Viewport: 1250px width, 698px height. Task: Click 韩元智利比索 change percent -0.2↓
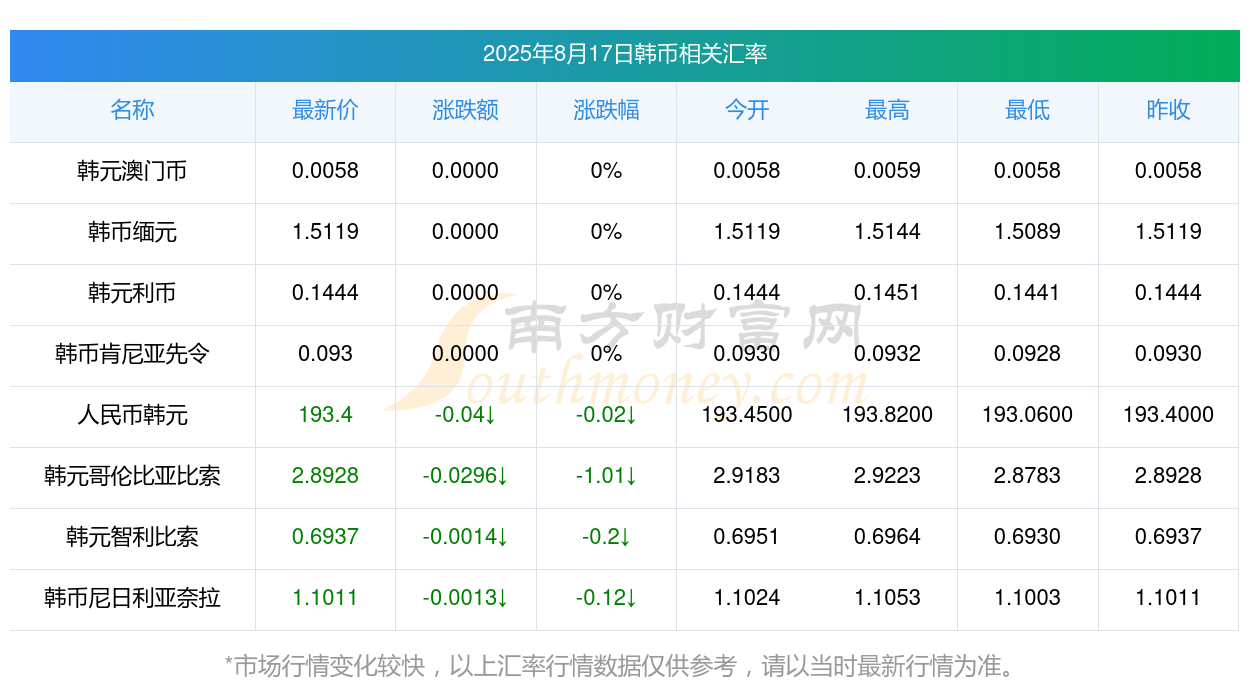tap(606, 537)
